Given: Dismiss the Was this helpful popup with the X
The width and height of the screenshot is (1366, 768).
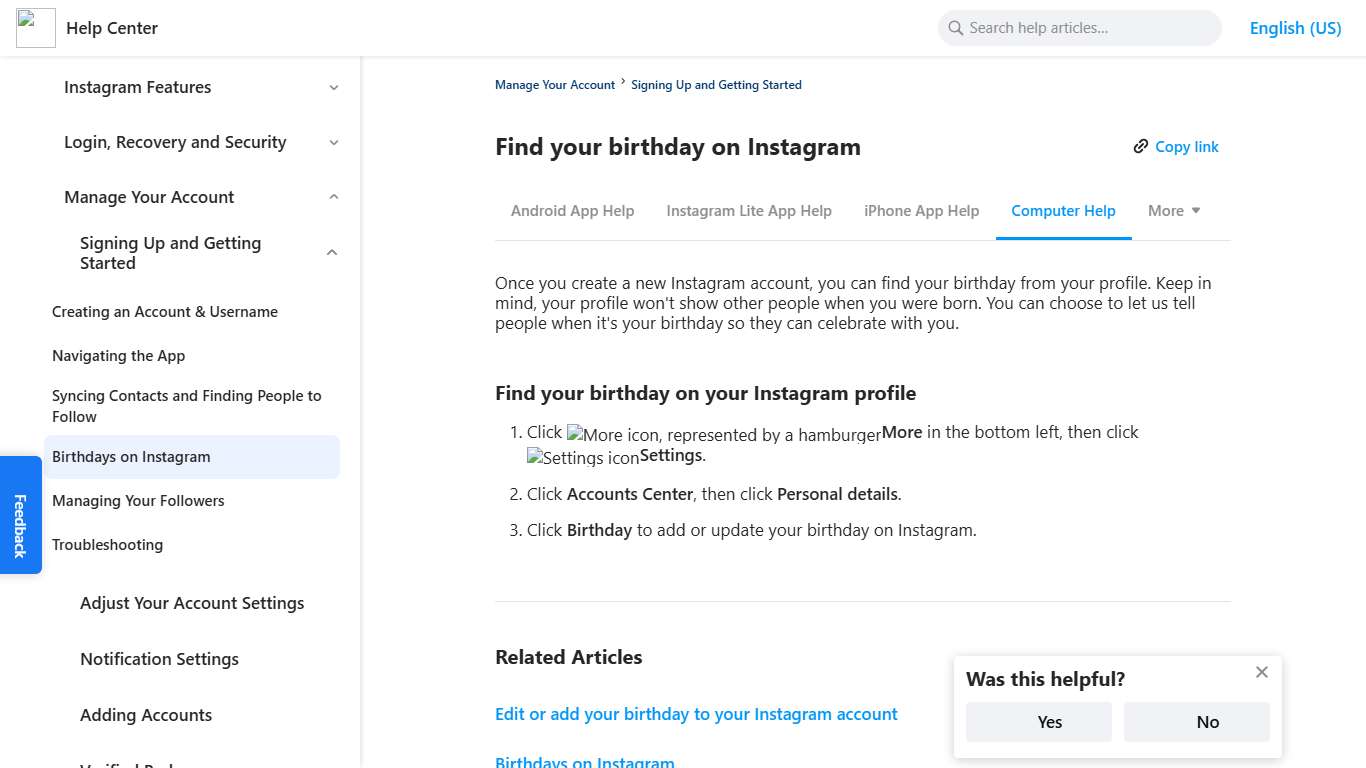Looking at the screenshot, I should coord(1261,672).
